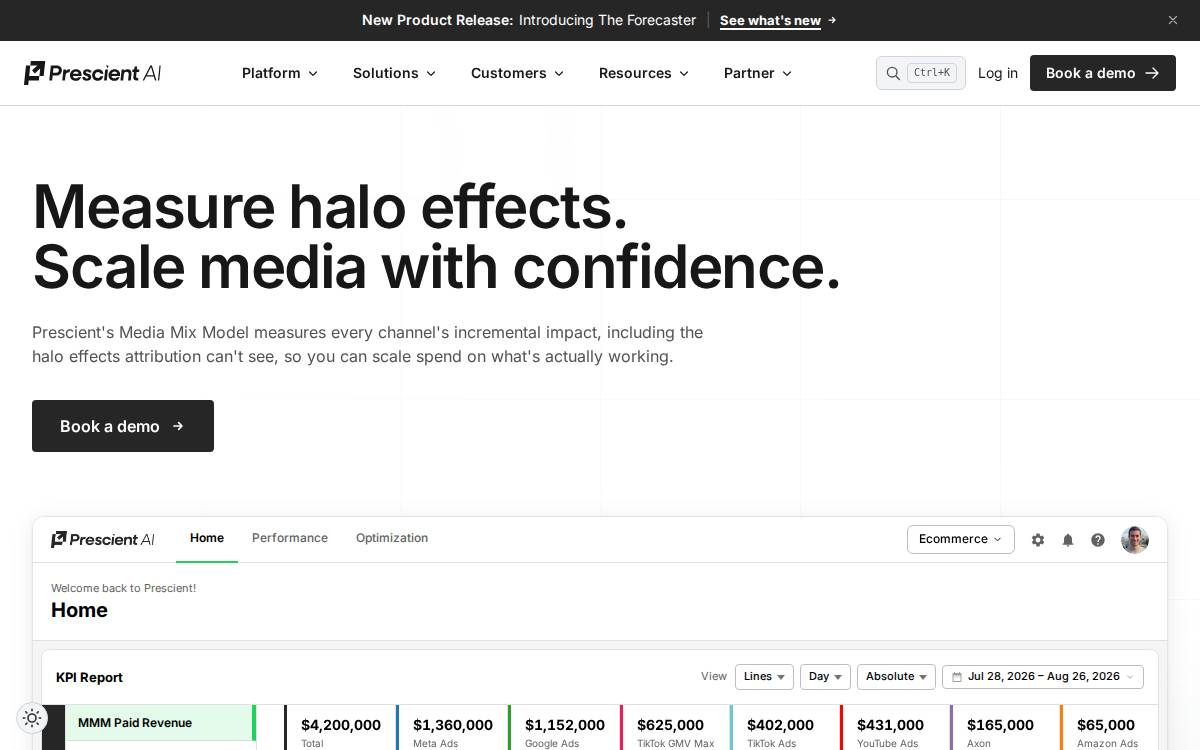Click the $431,000 YouTube Ads card
The width and height of the screenshot is (1200, 750).
click(896, 730)
